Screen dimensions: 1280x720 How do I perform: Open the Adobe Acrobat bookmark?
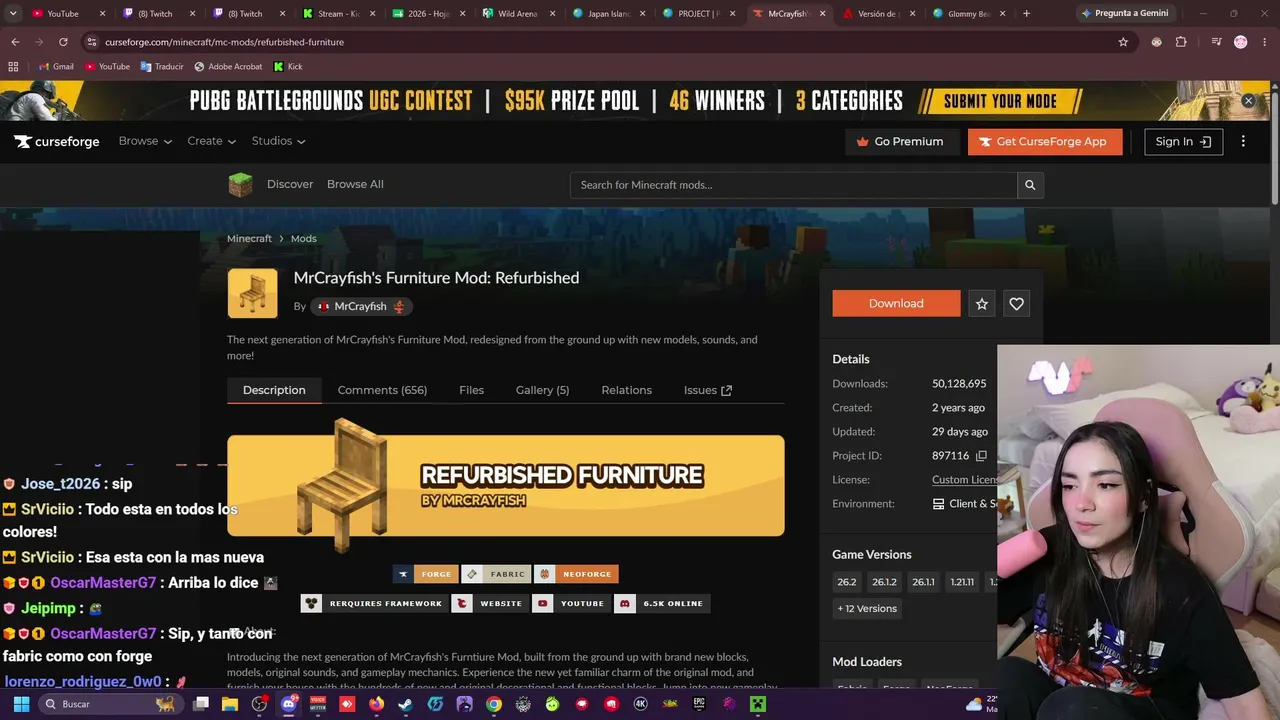[228, 66]
